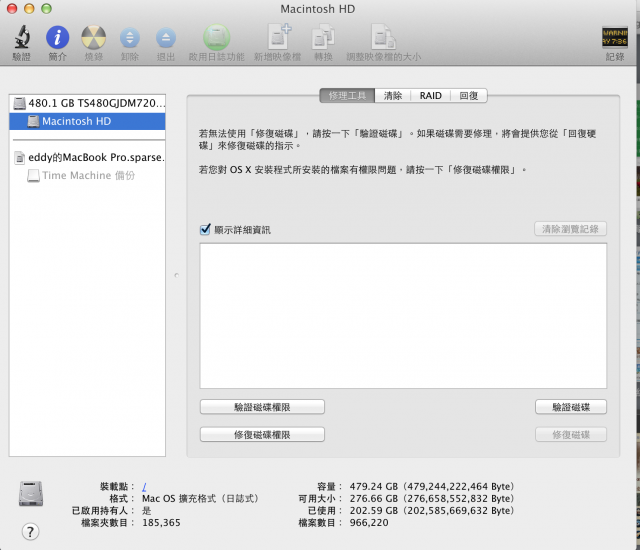Click the New Image (新增映像檔) toolbar icon
The width and height of the screenshot is (640, 550).
click(279, 37)
